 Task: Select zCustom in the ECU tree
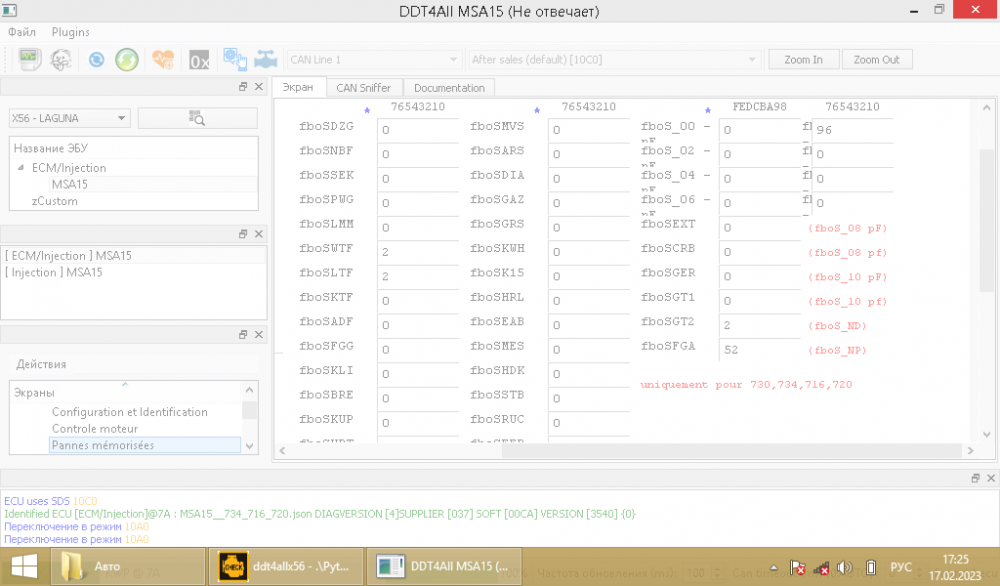tap(55, 201)
